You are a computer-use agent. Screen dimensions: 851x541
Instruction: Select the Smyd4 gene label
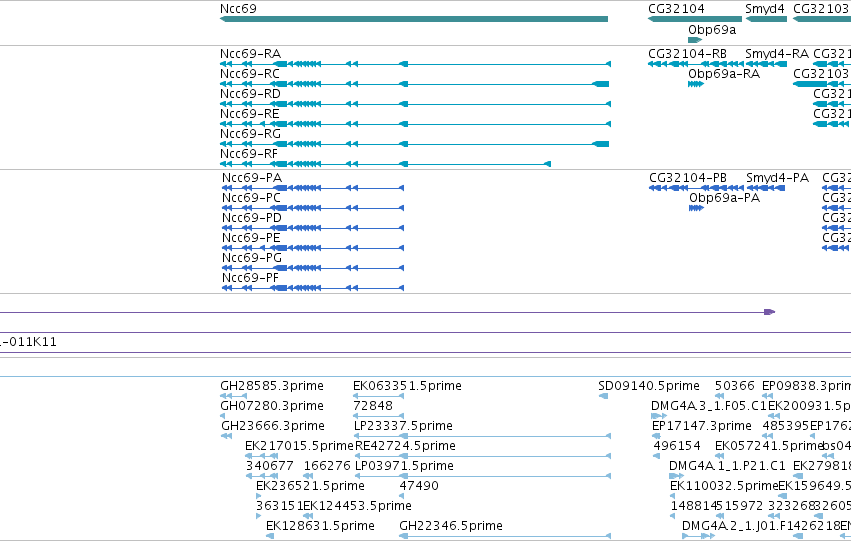tap(765, 9)
